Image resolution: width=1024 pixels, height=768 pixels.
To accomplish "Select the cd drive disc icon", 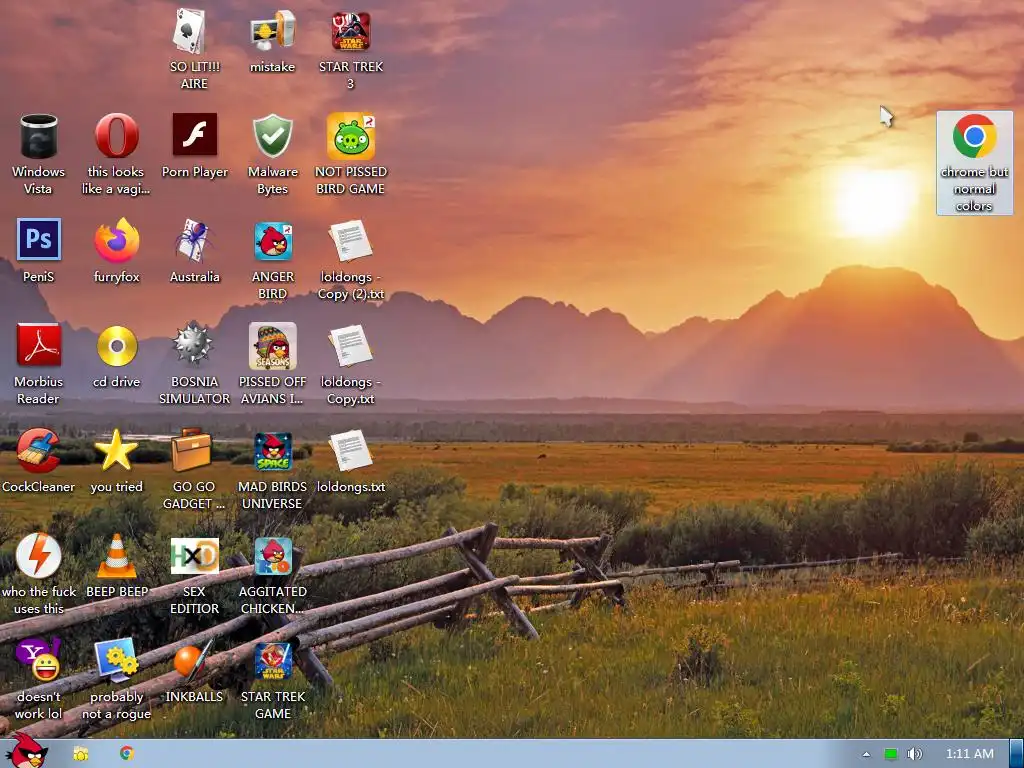I will (x=117, y=345).
